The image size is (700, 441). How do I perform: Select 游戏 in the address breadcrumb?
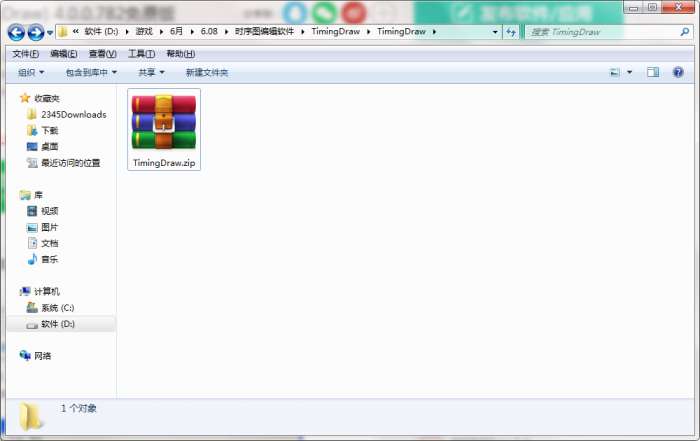144,32
